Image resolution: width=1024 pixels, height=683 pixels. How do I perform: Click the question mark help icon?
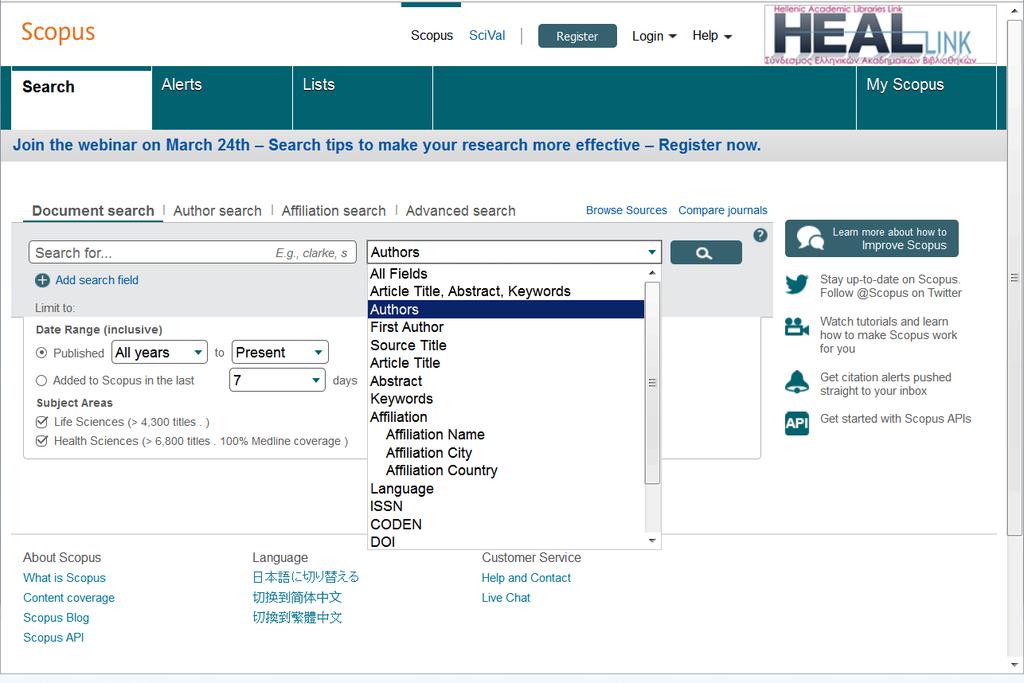760,235
